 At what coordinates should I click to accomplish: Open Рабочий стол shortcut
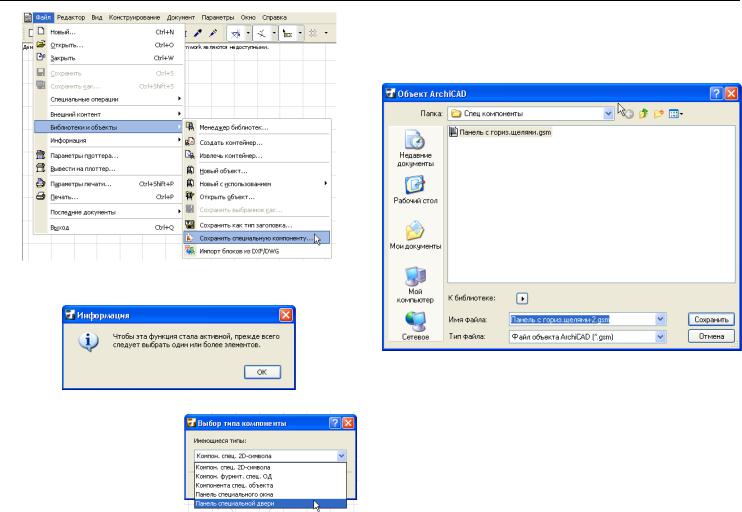pyautogui.click(x=415, y=190)
